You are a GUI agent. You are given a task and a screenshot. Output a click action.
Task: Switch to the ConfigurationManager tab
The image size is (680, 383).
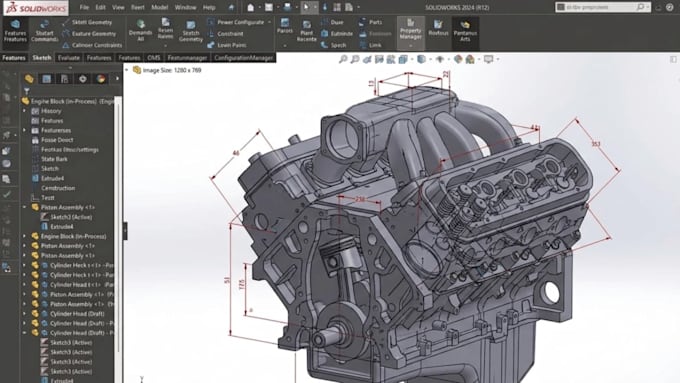tap(243, 58)
